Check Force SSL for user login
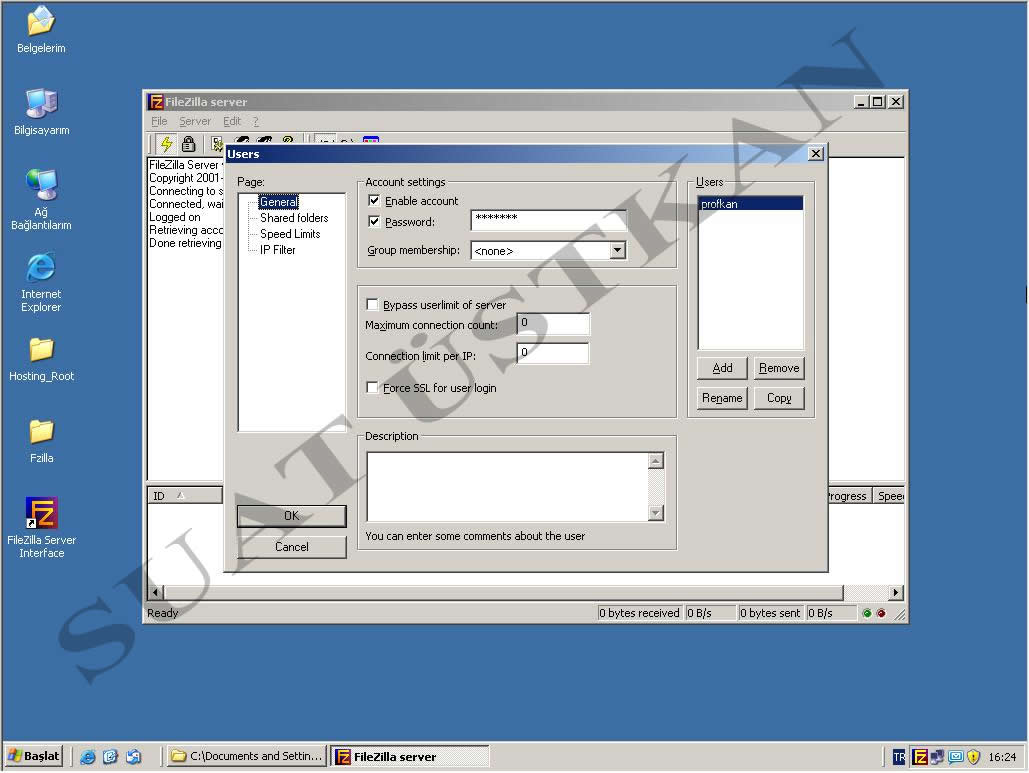 pyautogui.click(x=372, y=388)
